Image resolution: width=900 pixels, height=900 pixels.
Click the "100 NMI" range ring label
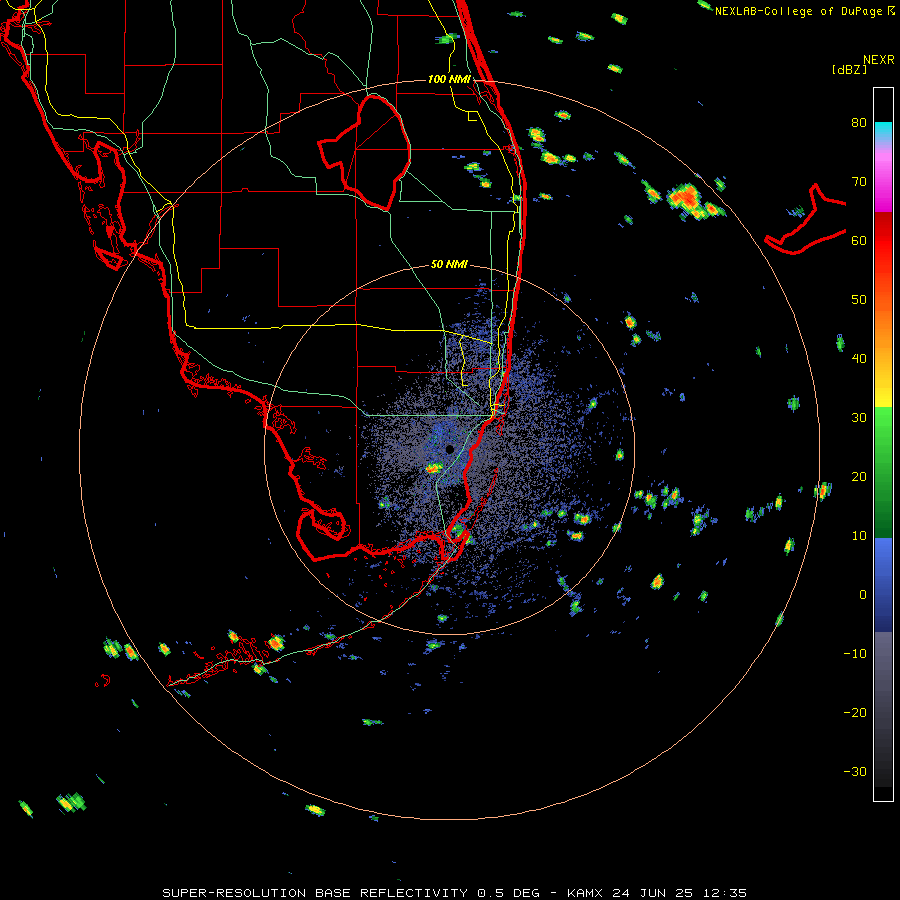449,79
